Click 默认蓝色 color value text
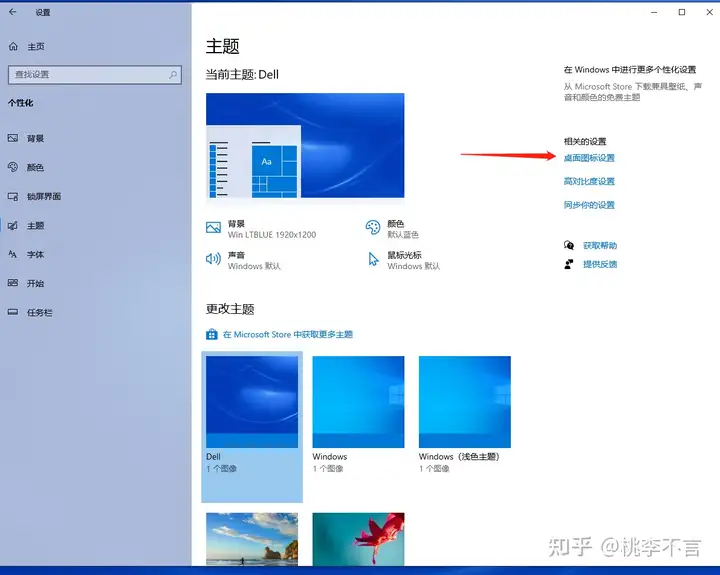This screenshot has width=720, height=575. coord(403,235)
